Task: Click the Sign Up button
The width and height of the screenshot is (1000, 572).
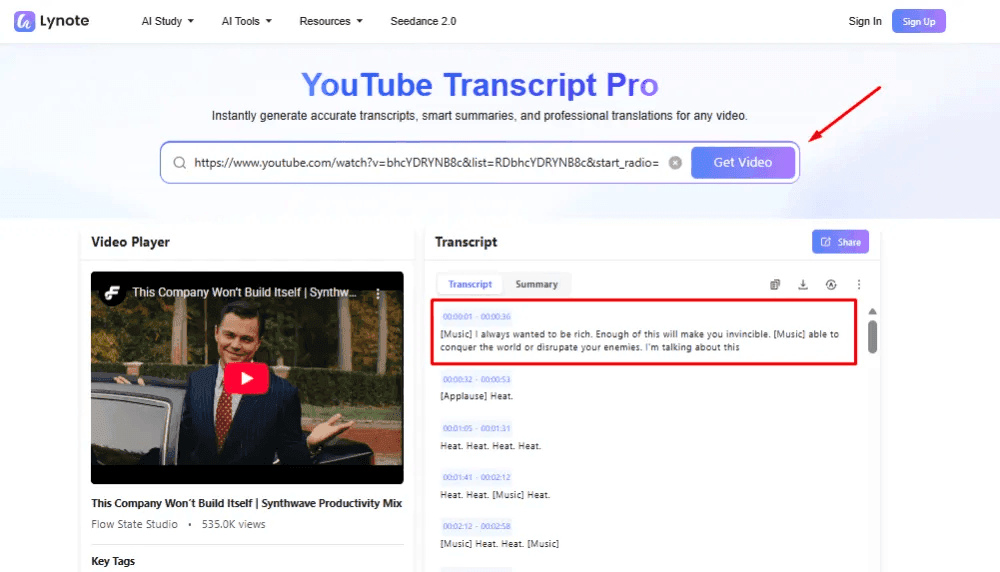Action: [x=918, y=21]
